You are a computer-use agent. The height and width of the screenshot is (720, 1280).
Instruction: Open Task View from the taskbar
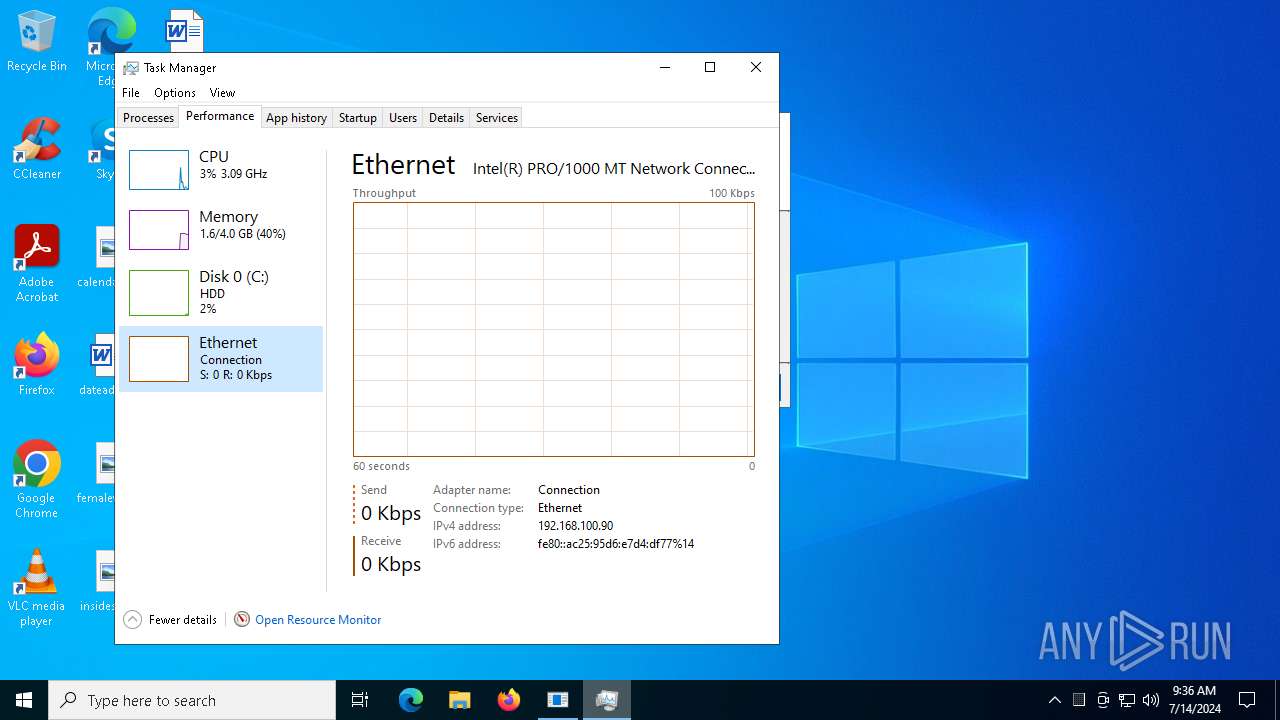click(360, 700)
